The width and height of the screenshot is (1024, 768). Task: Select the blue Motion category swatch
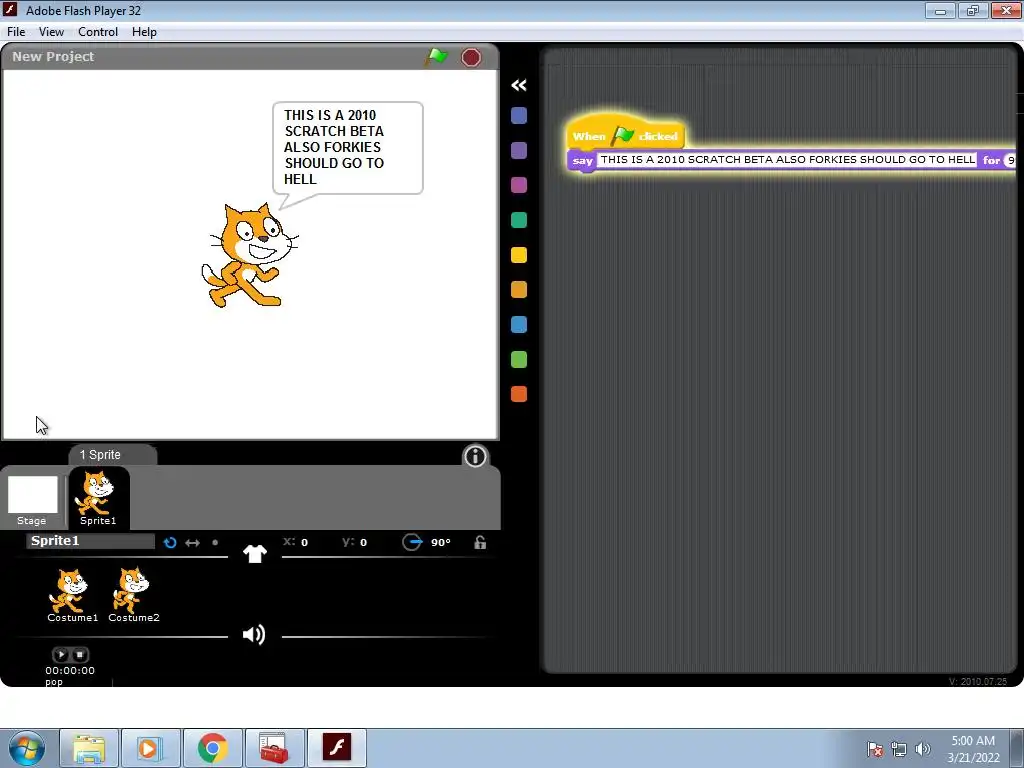[519, 116]
